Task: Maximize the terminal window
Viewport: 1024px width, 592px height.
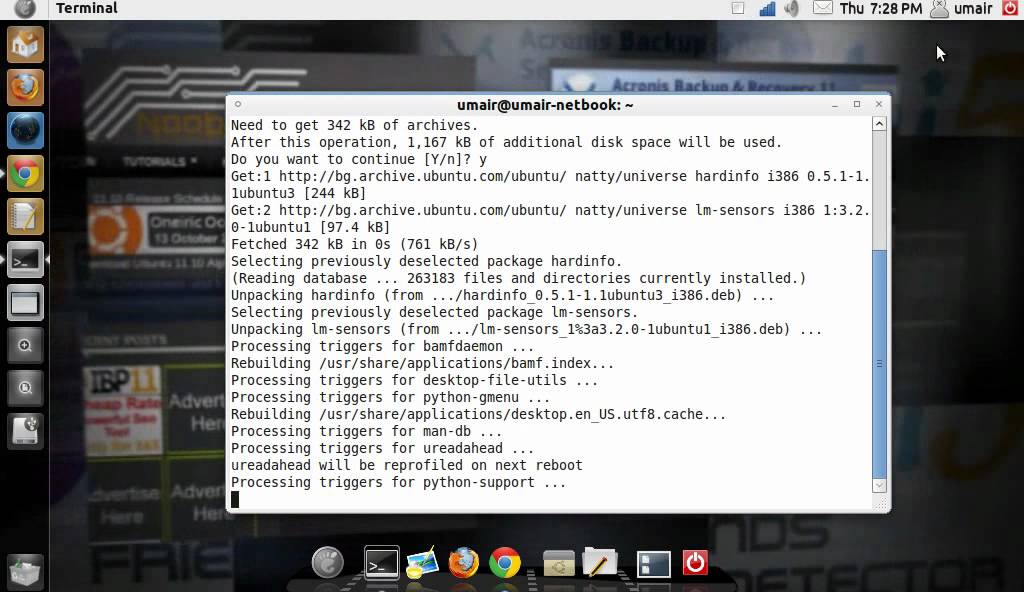Action: [857, 105]
